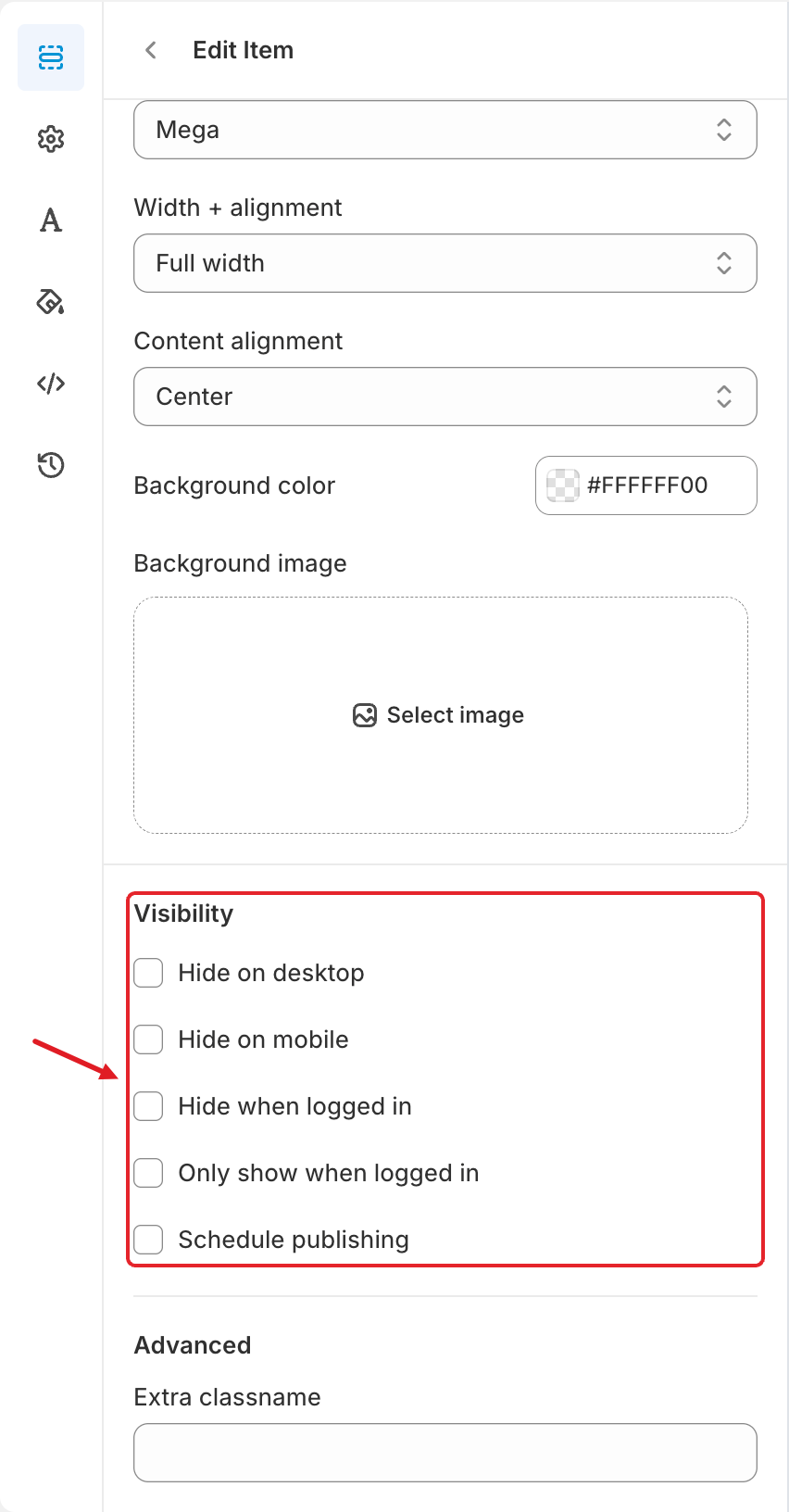The image size is (789, 1512).
Task: Click the image icon in Select image
Action: click(365, 715)
